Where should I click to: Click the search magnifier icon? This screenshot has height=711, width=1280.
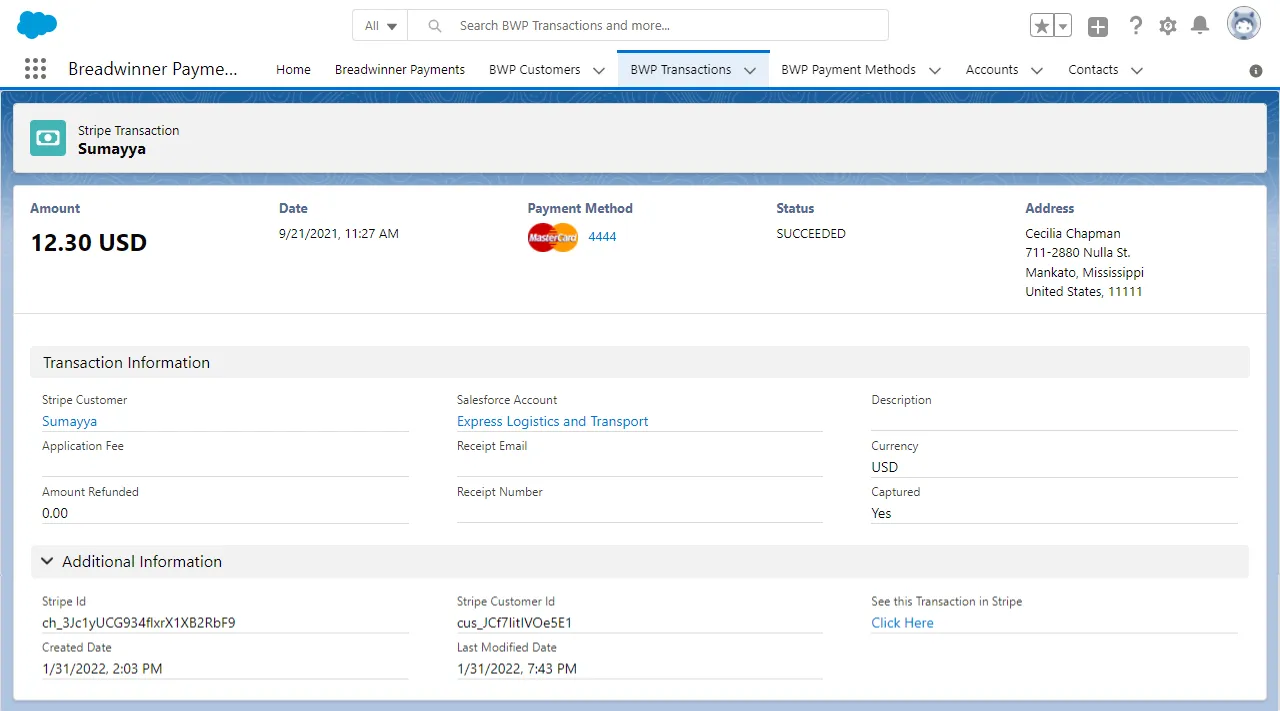(x=435, y=26)
